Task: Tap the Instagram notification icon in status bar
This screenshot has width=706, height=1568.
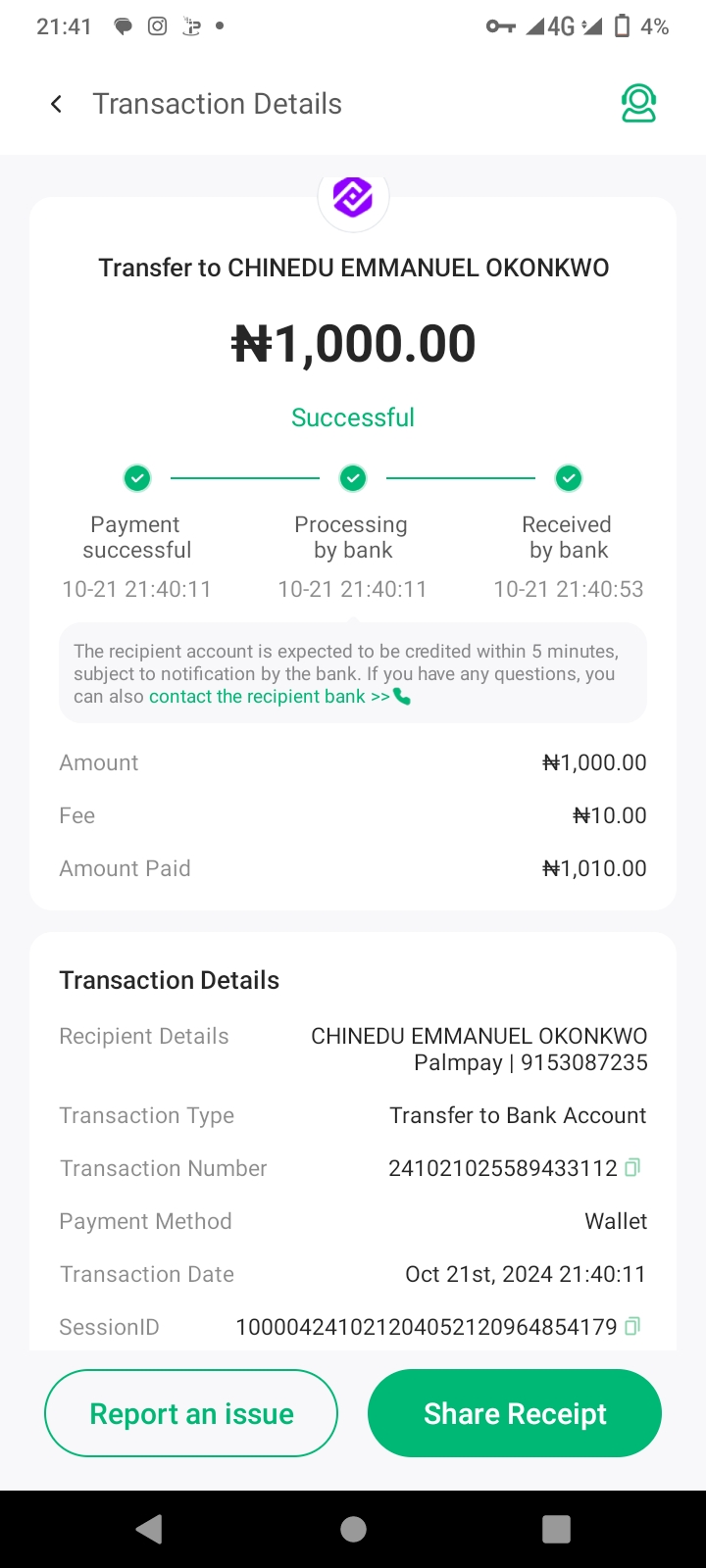Action: (x=157, y=26)
